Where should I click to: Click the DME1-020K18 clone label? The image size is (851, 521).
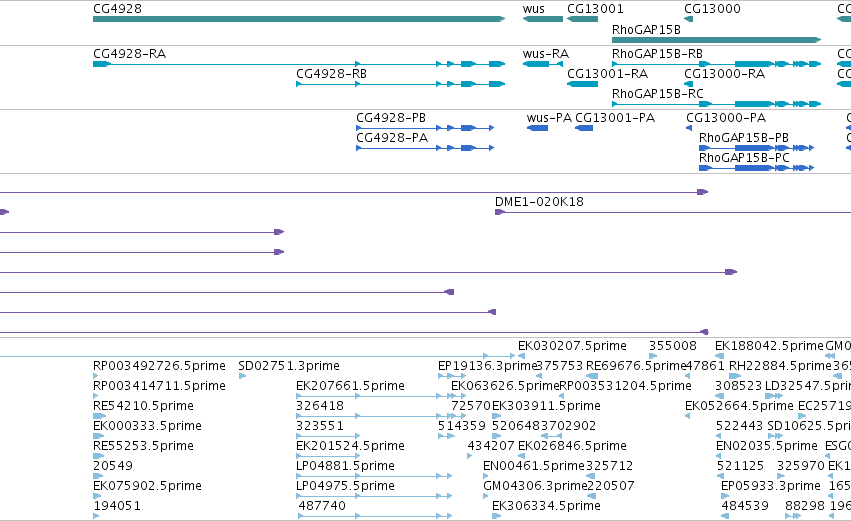(x=539, y=202)
